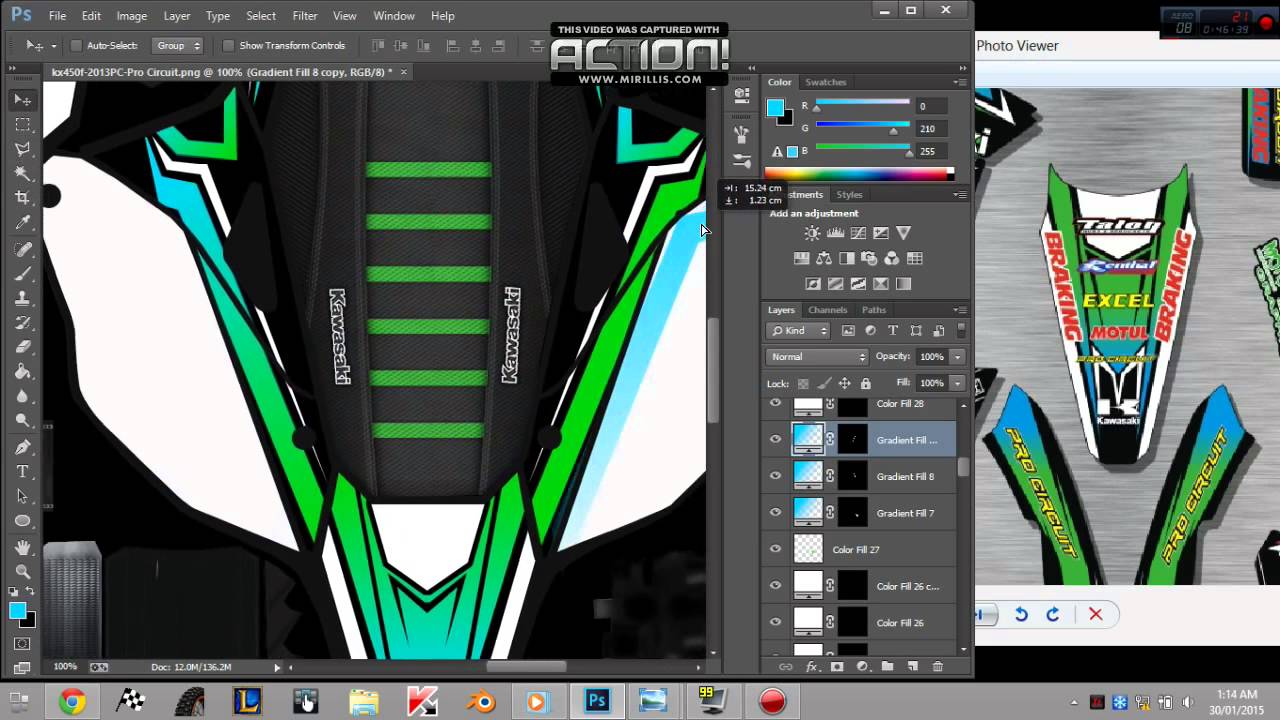Open the Fill slider dropdown arrow
1280x720 pixels.
tap(957, 383)
